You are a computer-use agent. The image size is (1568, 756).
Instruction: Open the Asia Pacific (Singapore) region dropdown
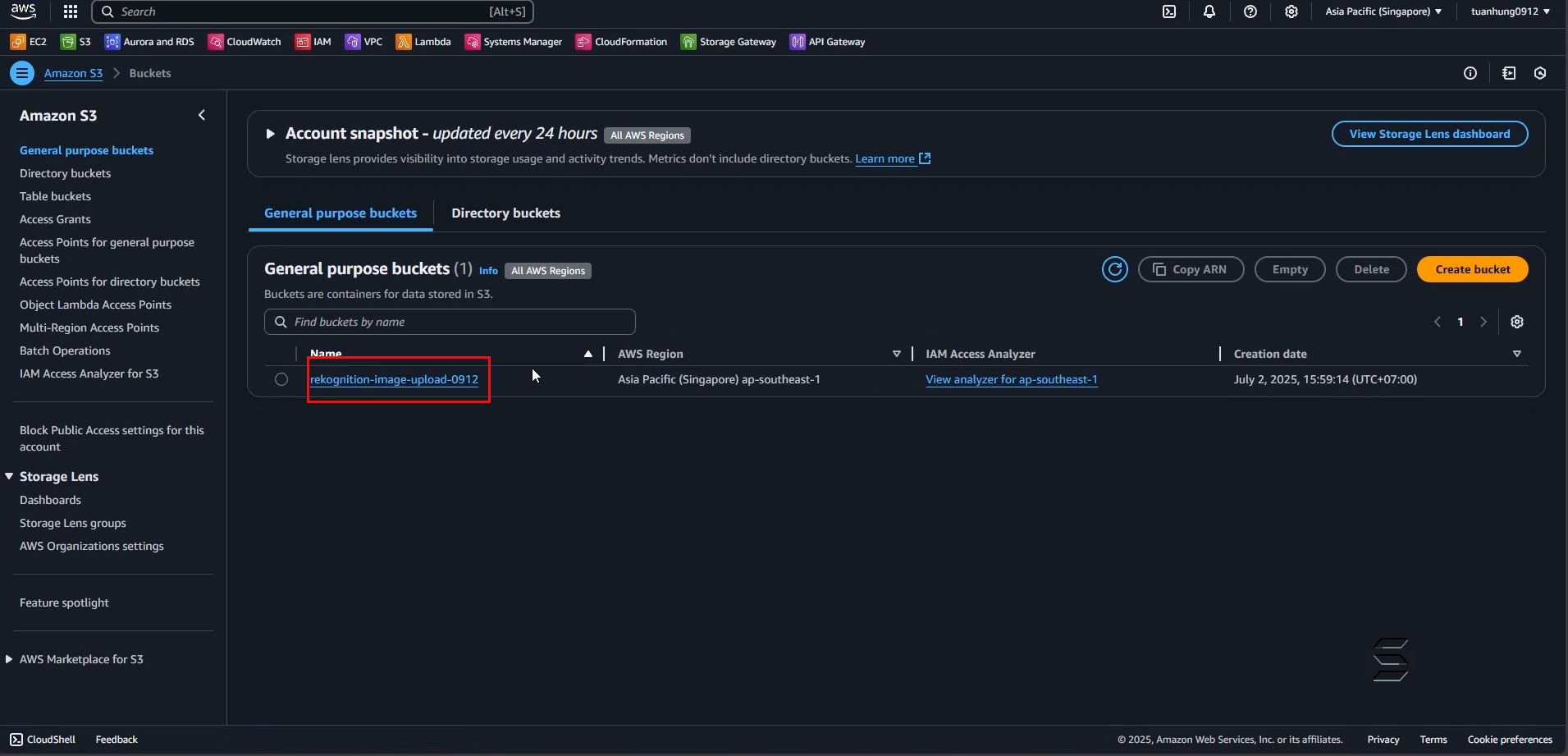point(1383,11)
